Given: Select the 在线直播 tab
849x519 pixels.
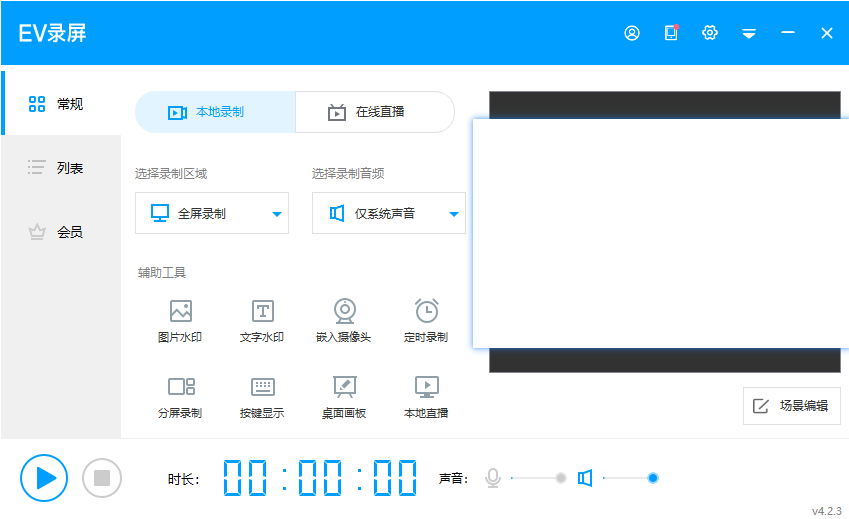Looking at the screenshot, I should click(375, 112).
